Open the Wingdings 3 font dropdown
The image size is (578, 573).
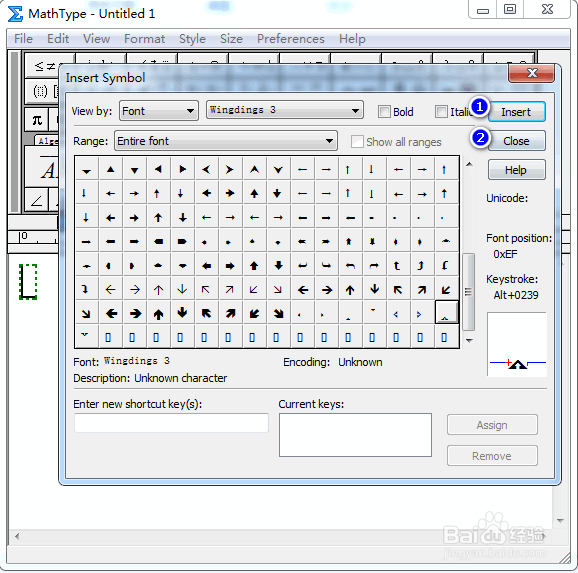point(285,110)
